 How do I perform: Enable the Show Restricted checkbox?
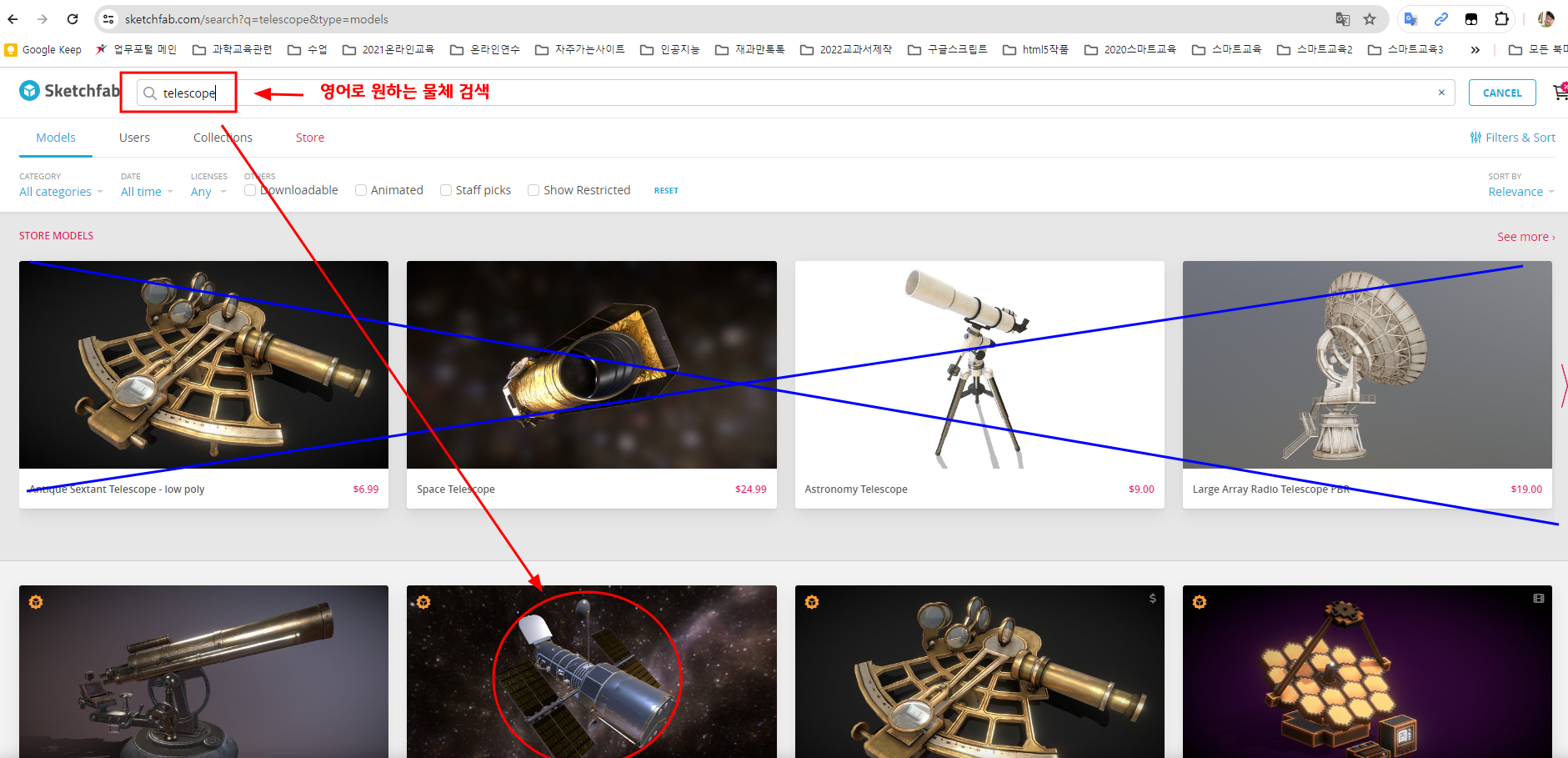click(x=534, y=190)
